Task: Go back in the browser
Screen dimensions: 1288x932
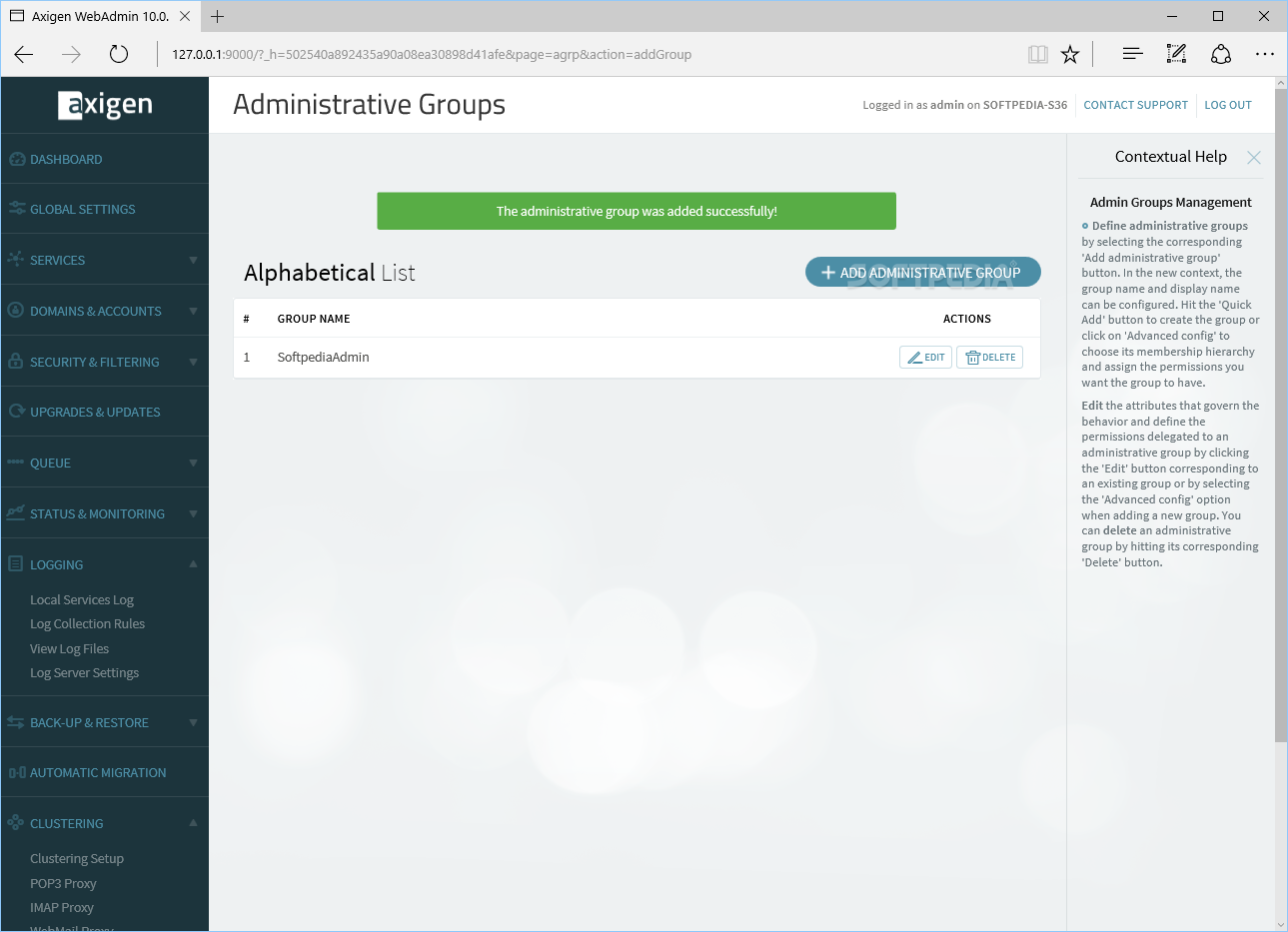Action: (24, 55)
